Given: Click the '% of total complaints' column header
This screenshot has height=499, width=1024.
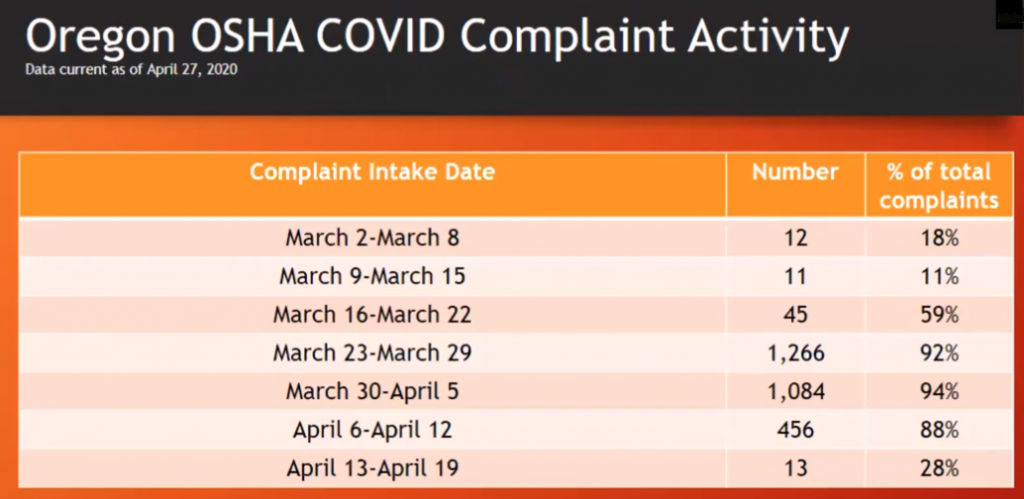Looking at the screenshot, I should [939, 185].
